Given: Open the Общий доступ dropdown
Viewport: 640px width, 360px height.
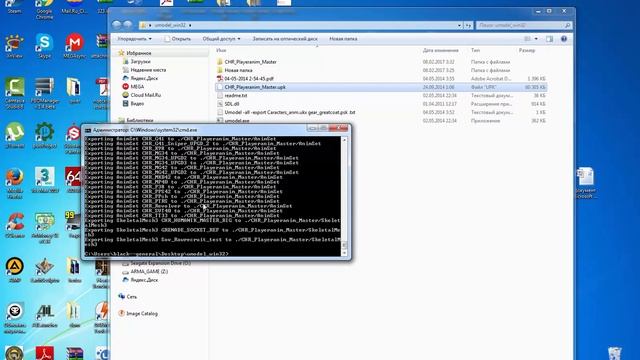Looking at the screenshot, I should tap(221, 39).
